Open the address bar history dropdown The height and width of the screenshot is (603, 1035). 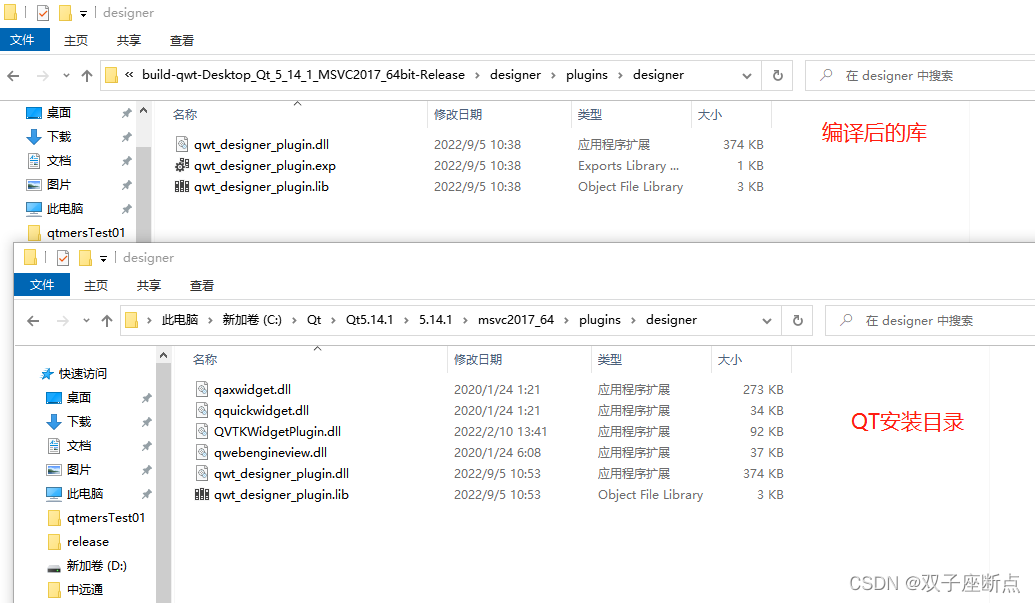[x=746, y=75]
